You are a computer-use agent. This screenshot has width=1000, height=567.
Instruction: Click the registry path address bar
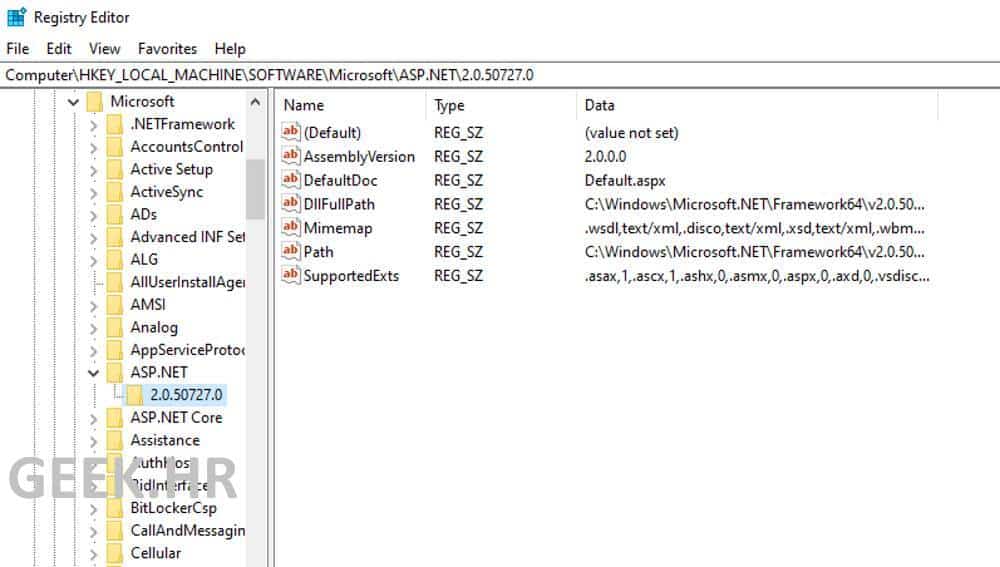tap(500, 75)
